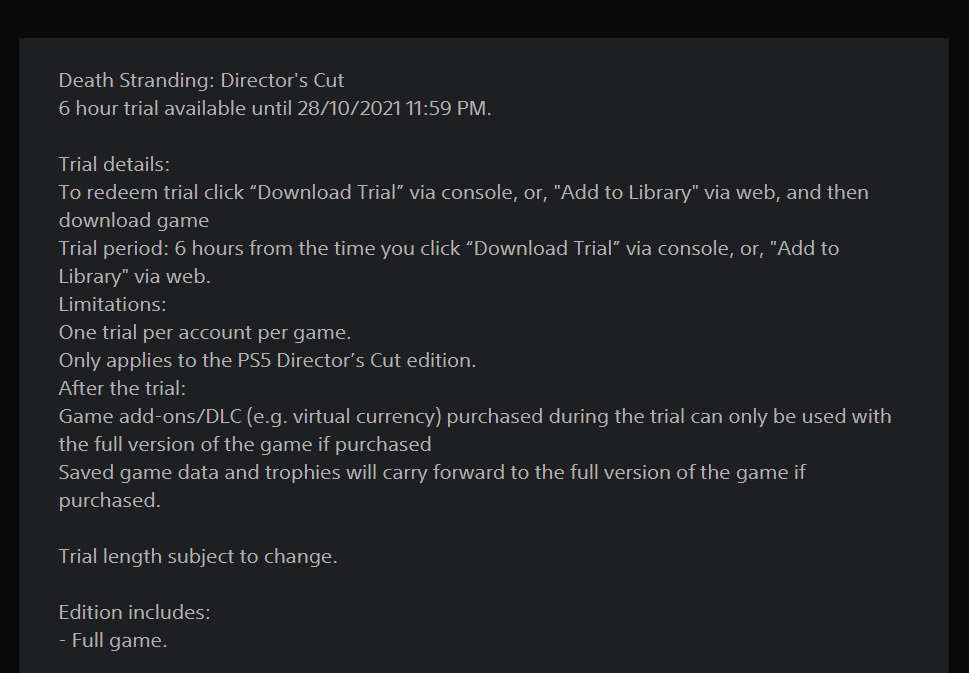Click the "Trial details:" heading

[114, 164]
